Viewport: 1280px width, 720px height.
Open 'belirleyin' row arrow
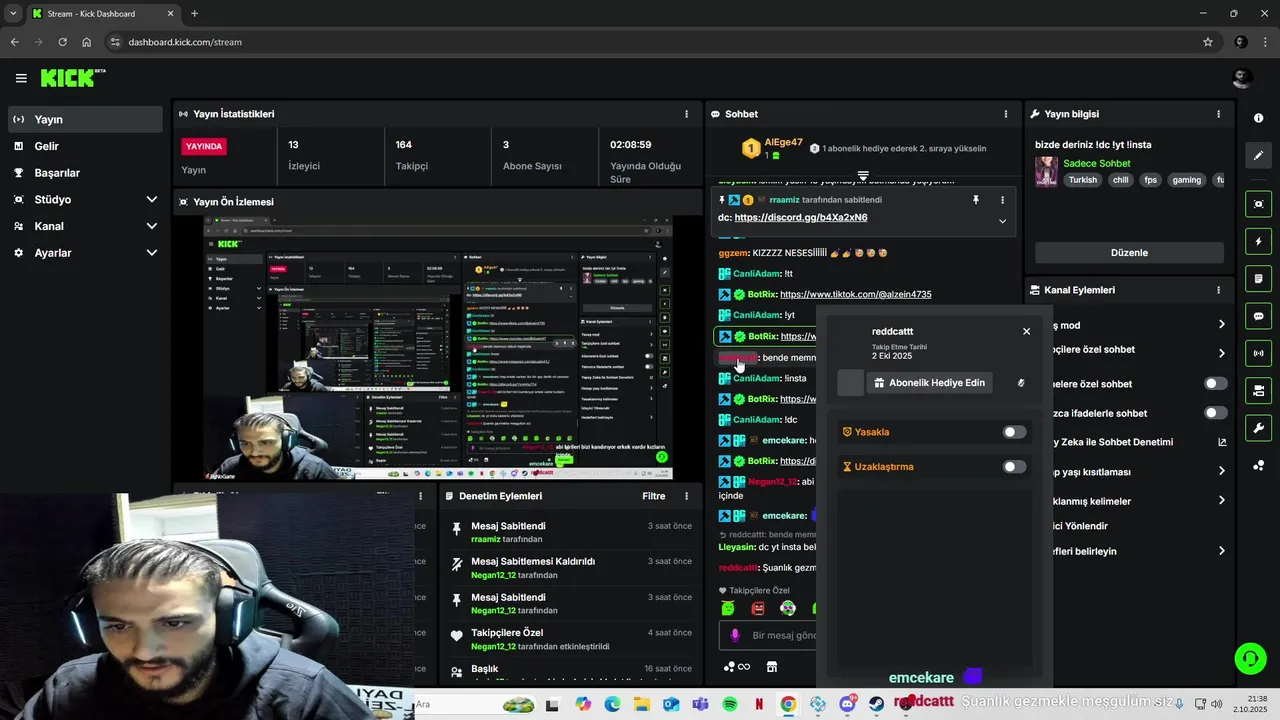pyautogui.click(x=1221, y=551)
